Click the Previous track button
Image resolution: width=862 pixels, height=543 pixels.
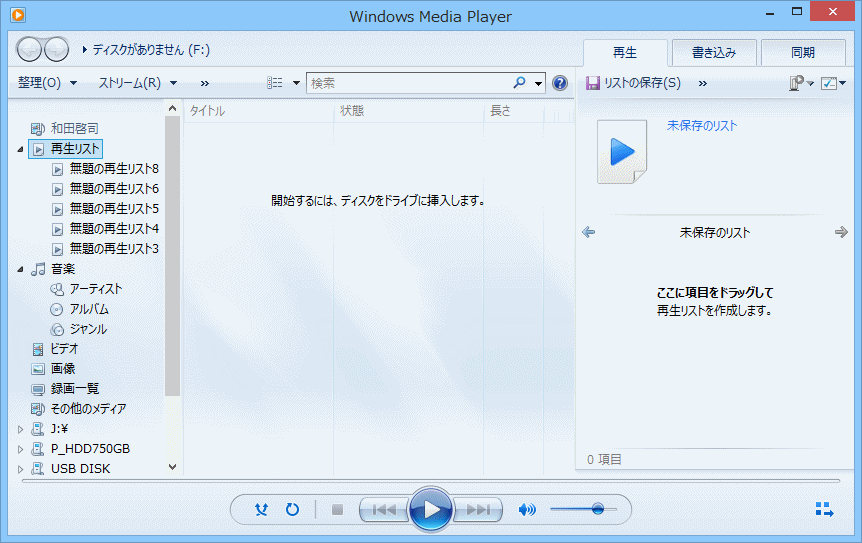pyautogui.click(x=384, y=510)
